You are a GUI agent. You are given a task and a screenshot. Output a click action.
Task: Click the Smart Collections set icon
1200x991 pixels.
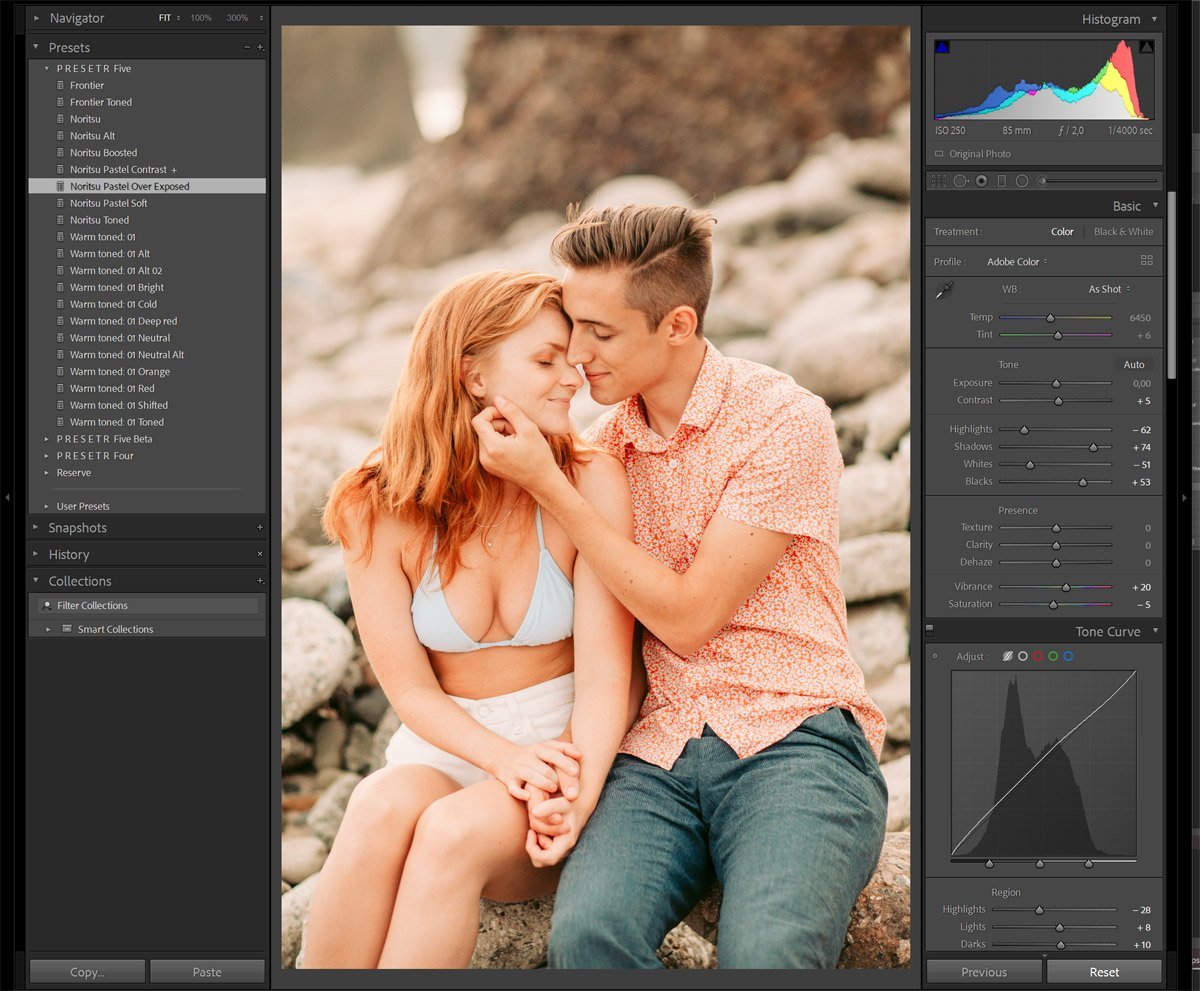(x=67, y=629)
